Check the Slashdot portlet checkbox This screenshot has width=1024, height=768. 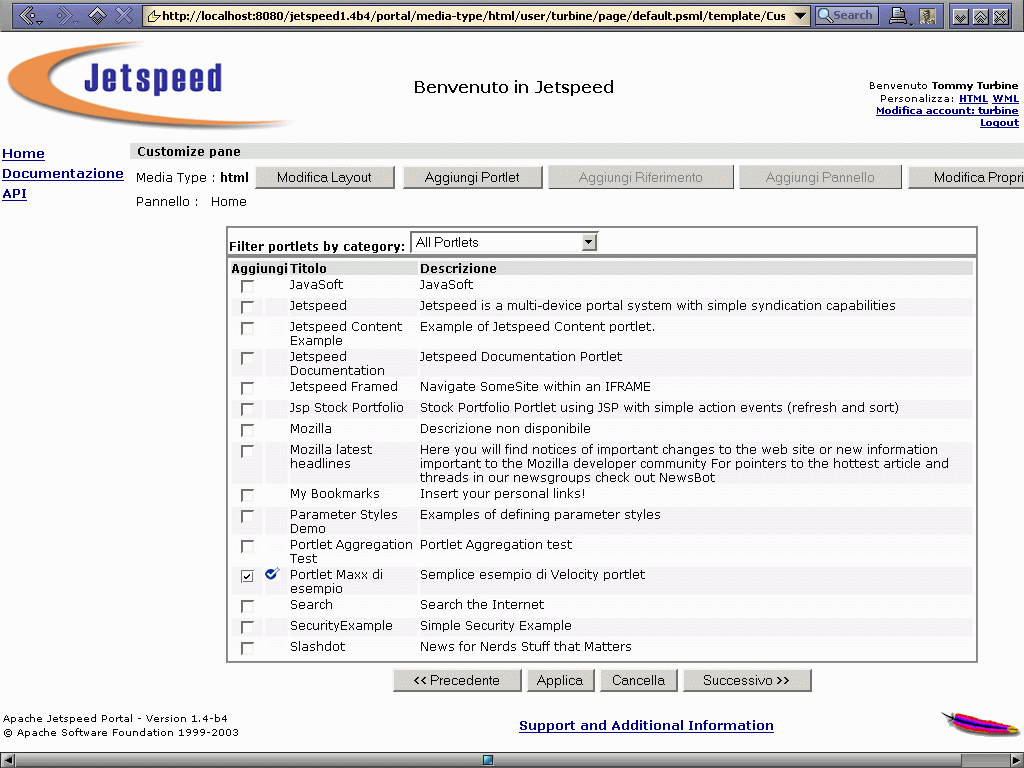(247, 648)
